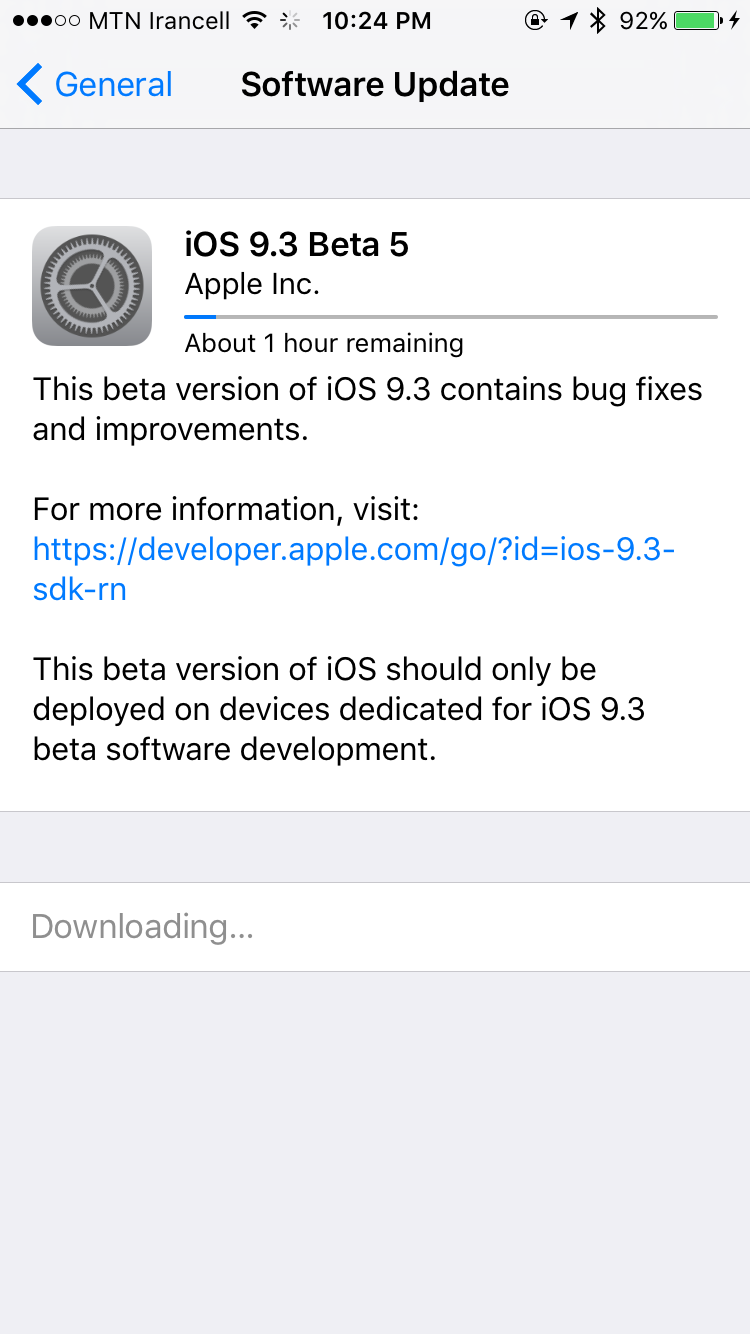Tap the Settings gear update icon

92,286
